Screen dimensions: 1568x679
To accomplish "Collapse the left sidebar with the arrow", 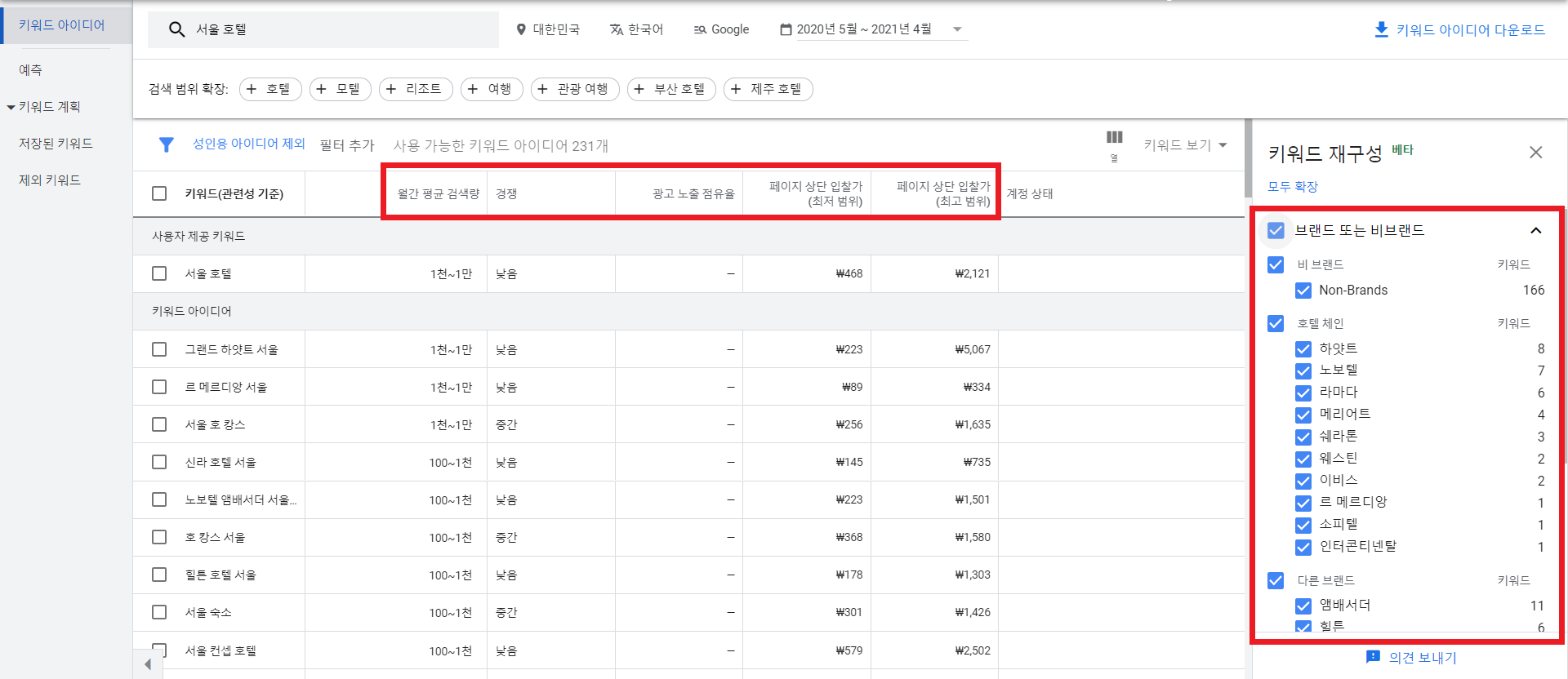I will [148, 664].
